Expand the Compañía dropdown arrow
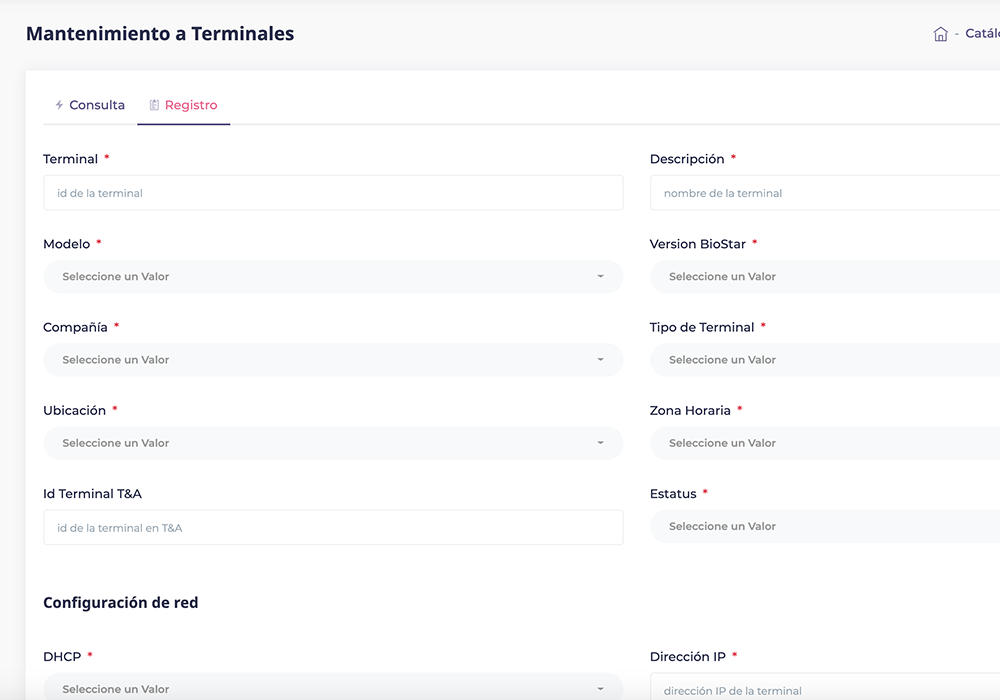 coord(600,360)
